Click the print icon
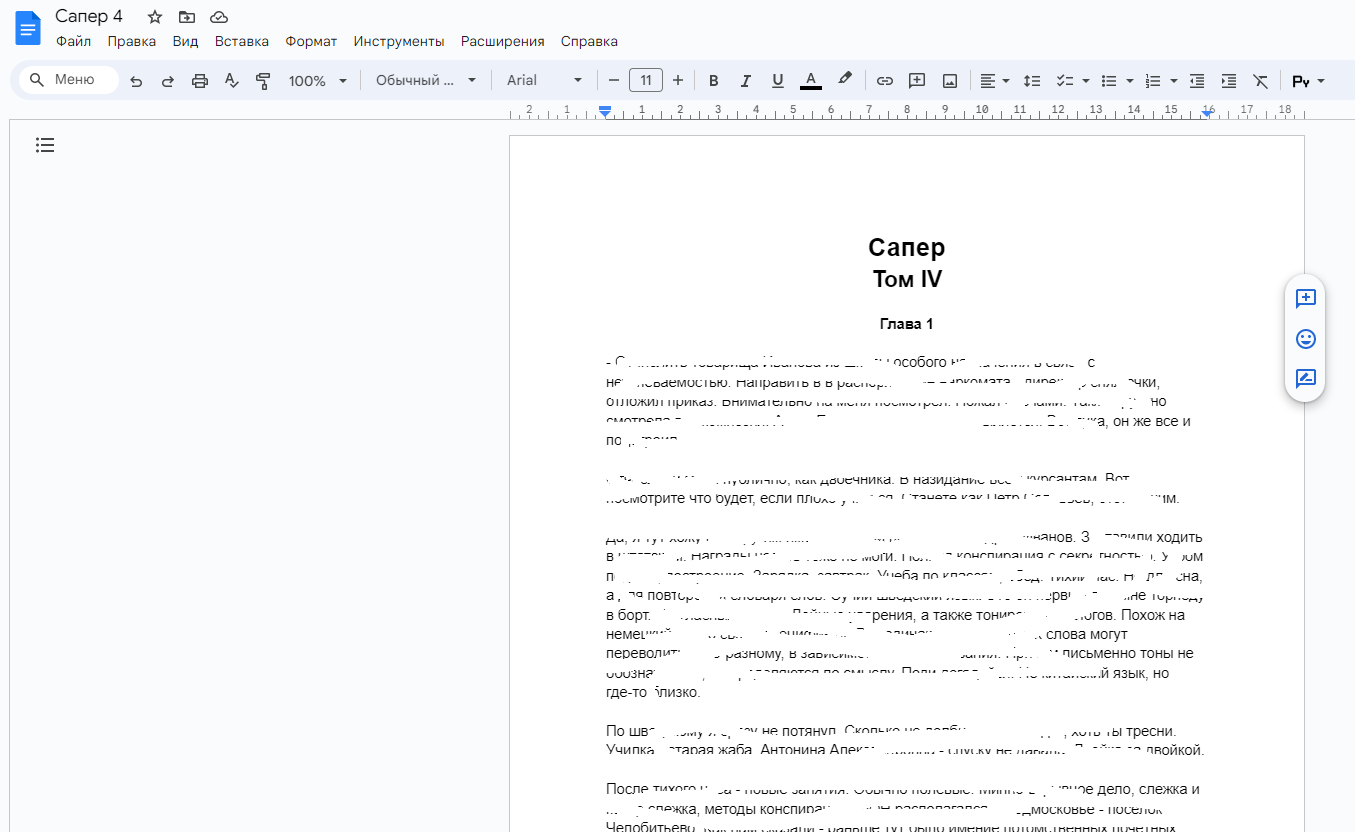The width and height of the screenshot is (1355, 832). point(200,81)
